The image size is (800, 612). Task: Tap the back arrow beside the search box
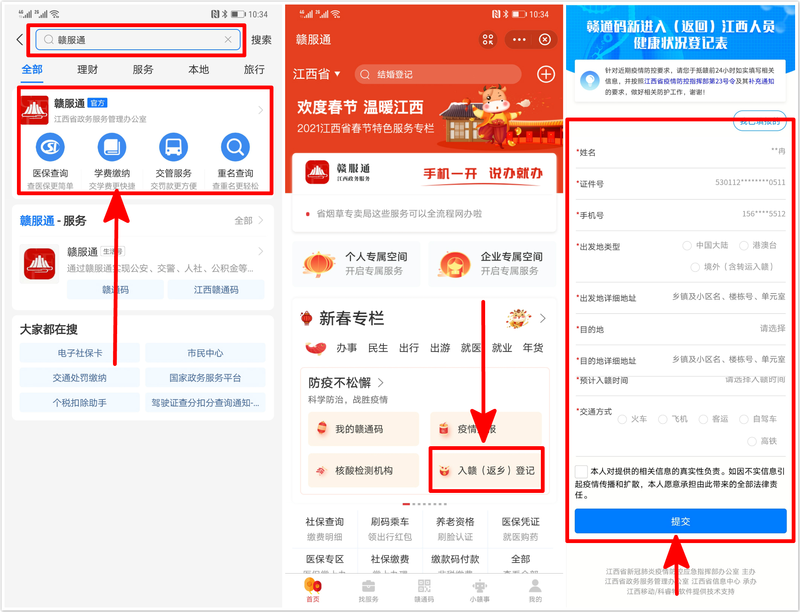tap(20, 40)
